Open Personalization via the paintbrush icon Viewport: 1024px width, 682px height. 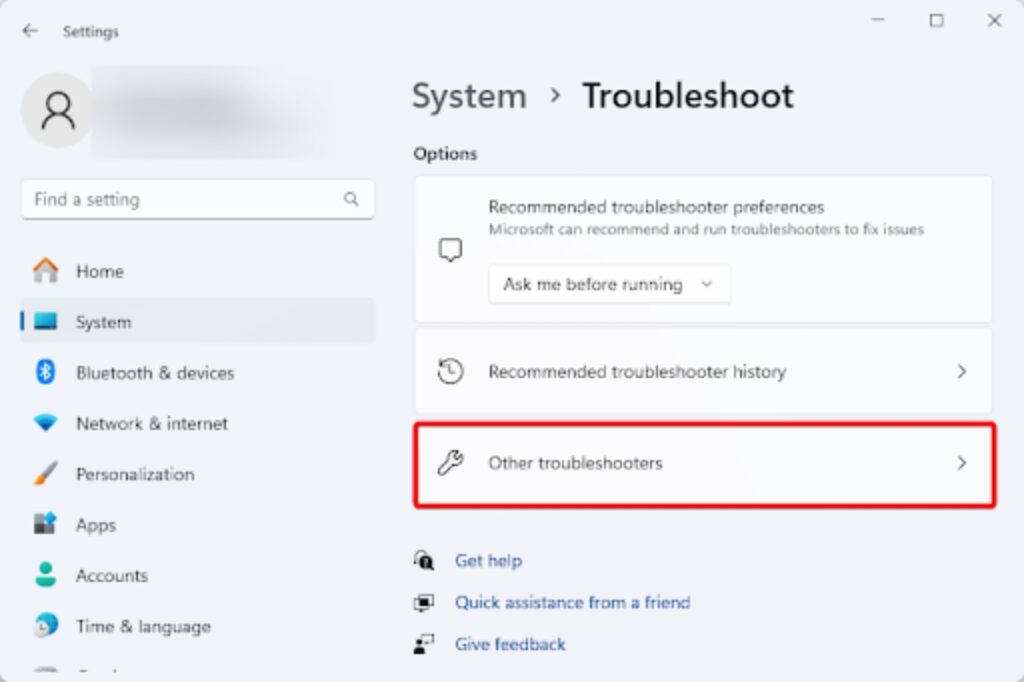click(46, 474)
